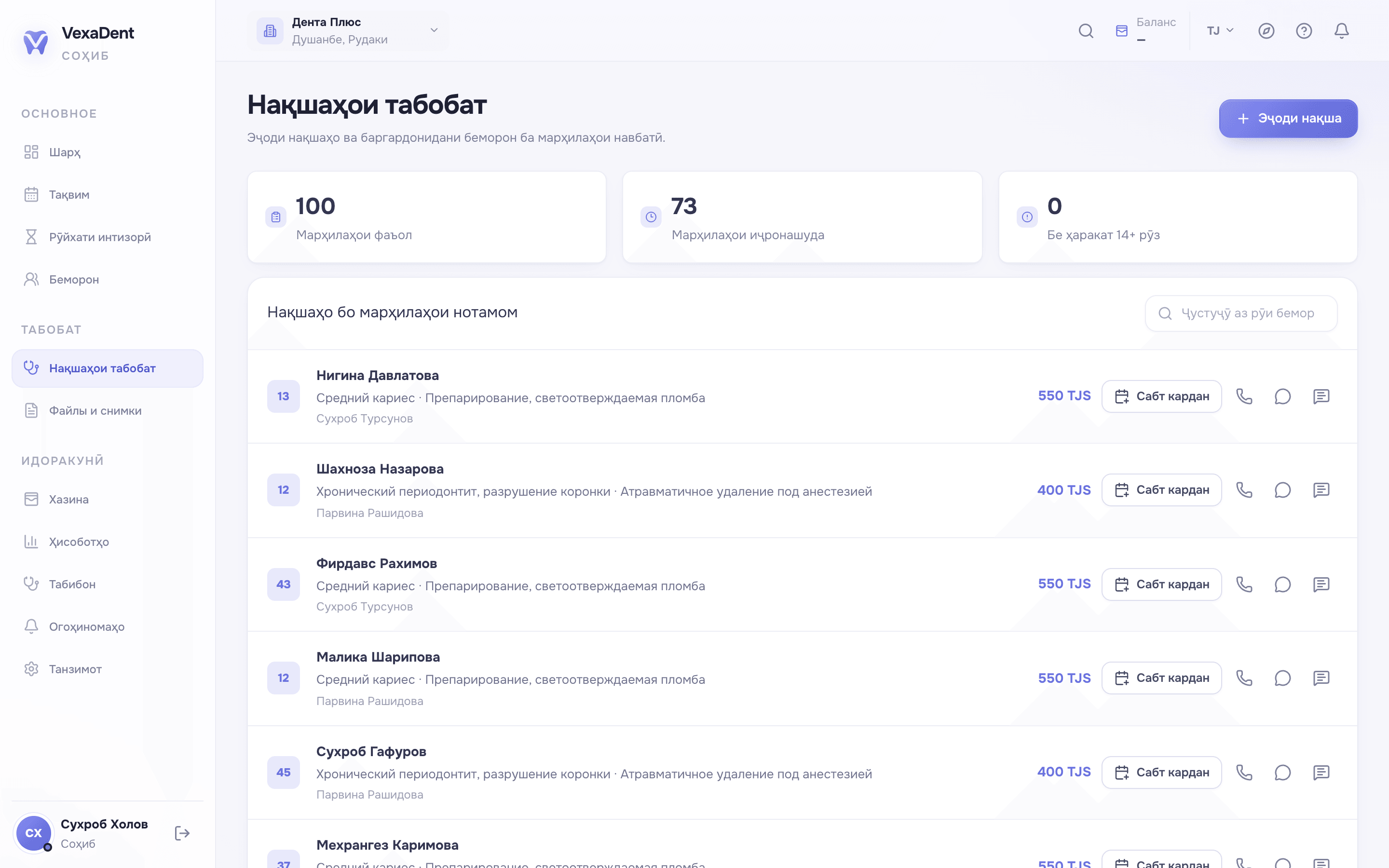Focus the Ҷустуҷӯ аз рӯи бемор search field
This screenshot has height=868, width=1389.
coord(1241,313)
